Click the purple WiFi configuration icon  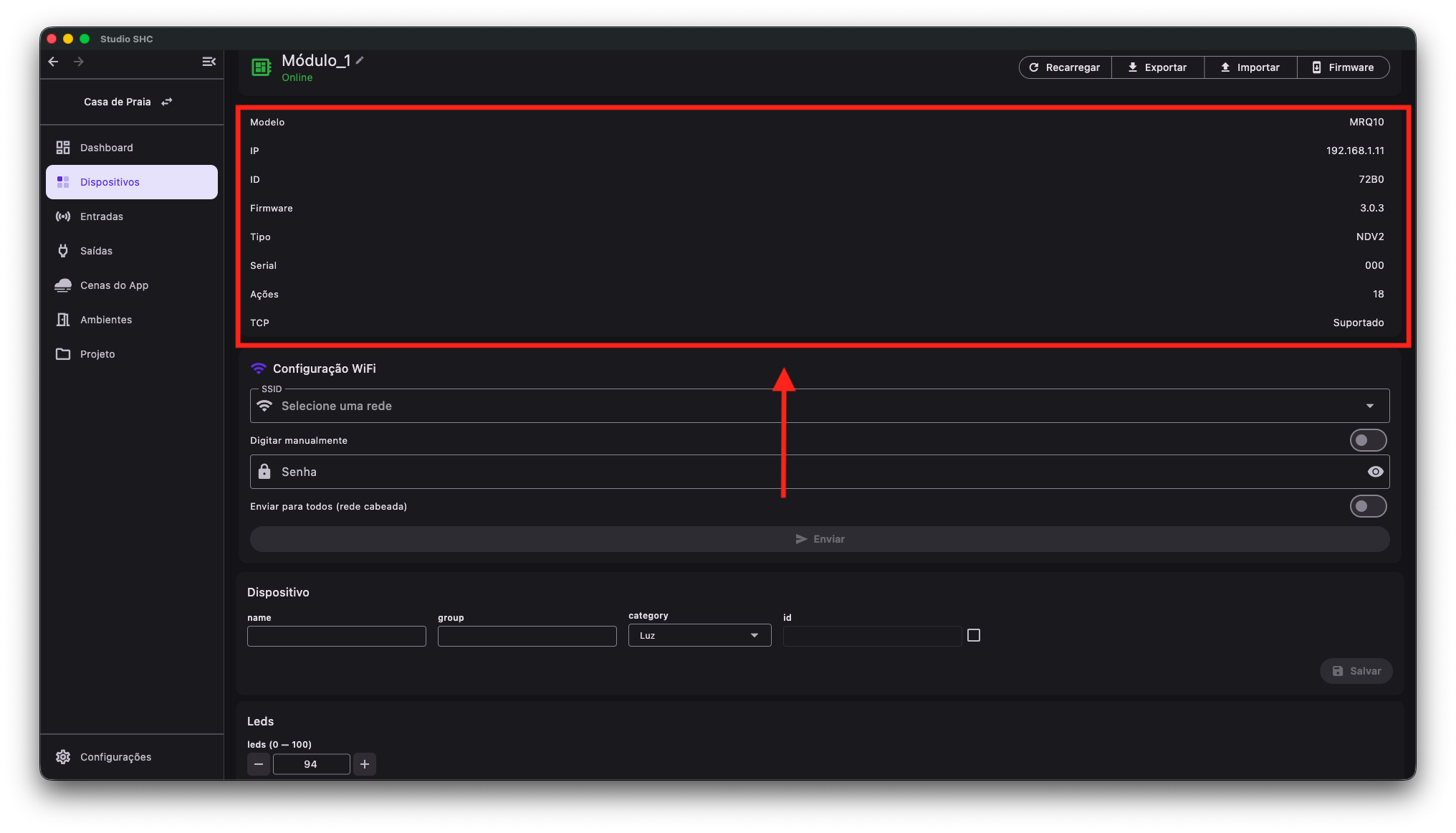click(259, 368)
